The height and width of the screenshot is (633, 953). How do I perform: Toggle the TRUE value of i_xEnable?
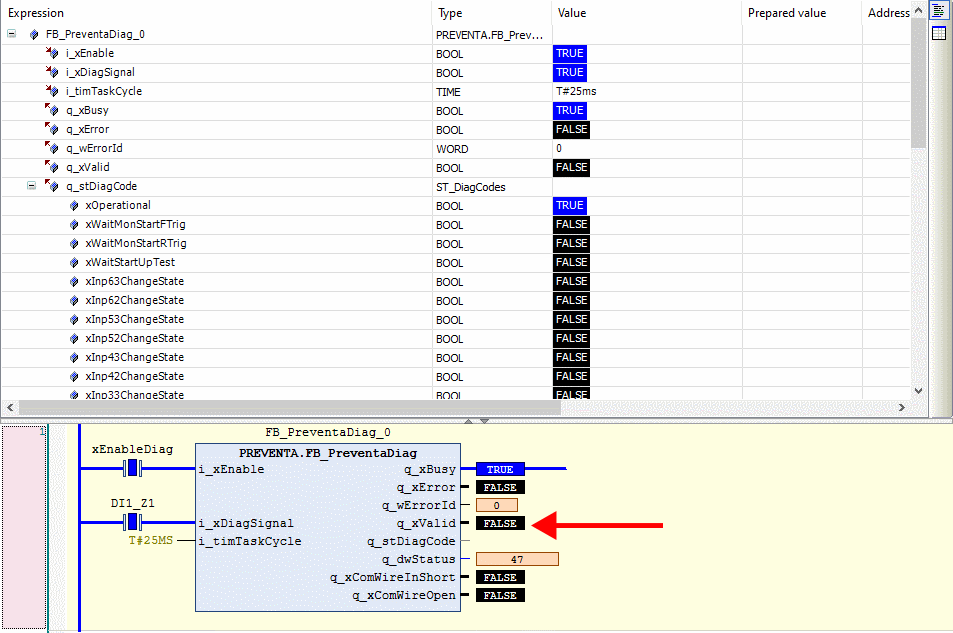569,53
